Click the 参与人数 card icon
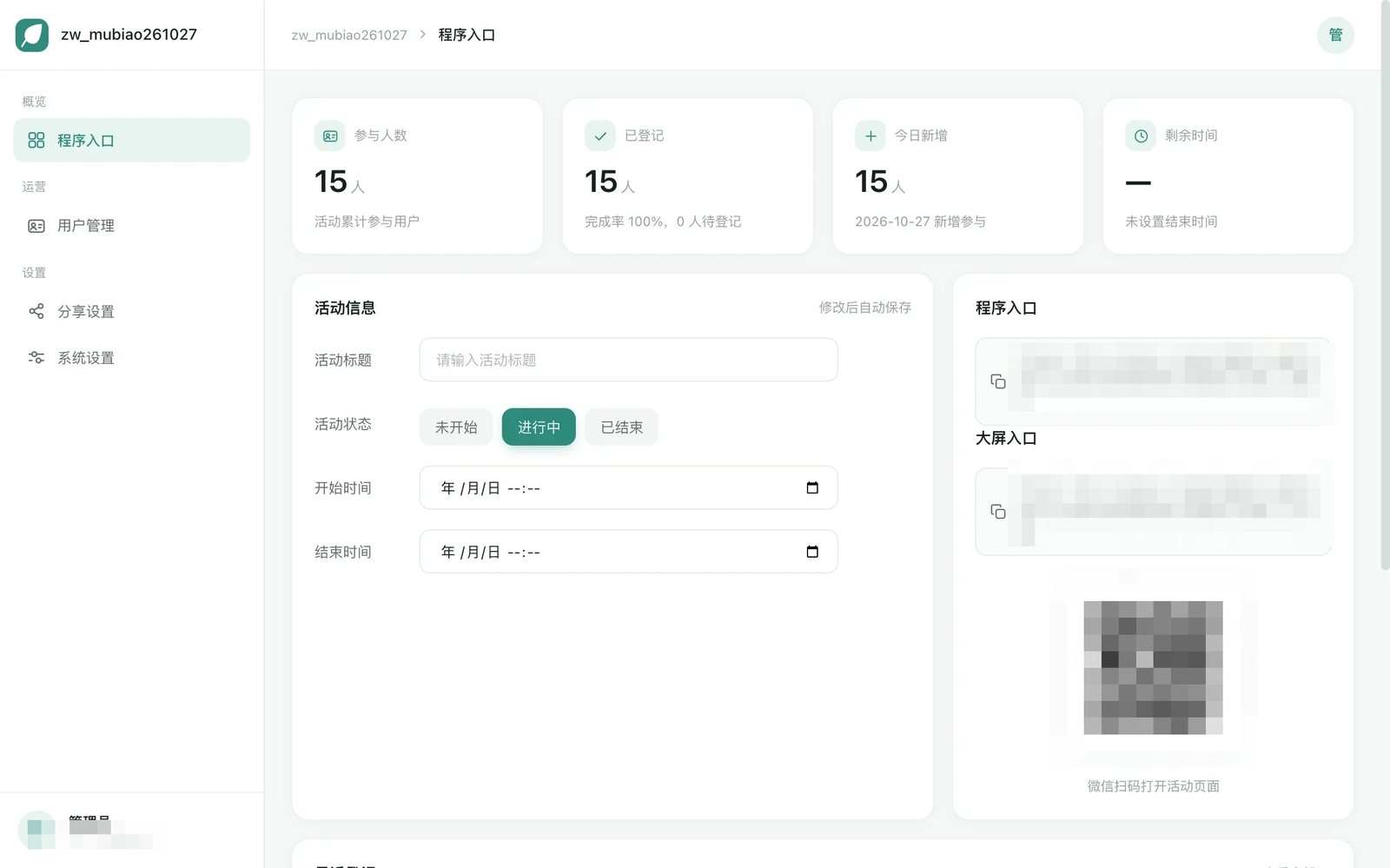Viewport: 1390px width, 868px height. (x=330, y=136)
